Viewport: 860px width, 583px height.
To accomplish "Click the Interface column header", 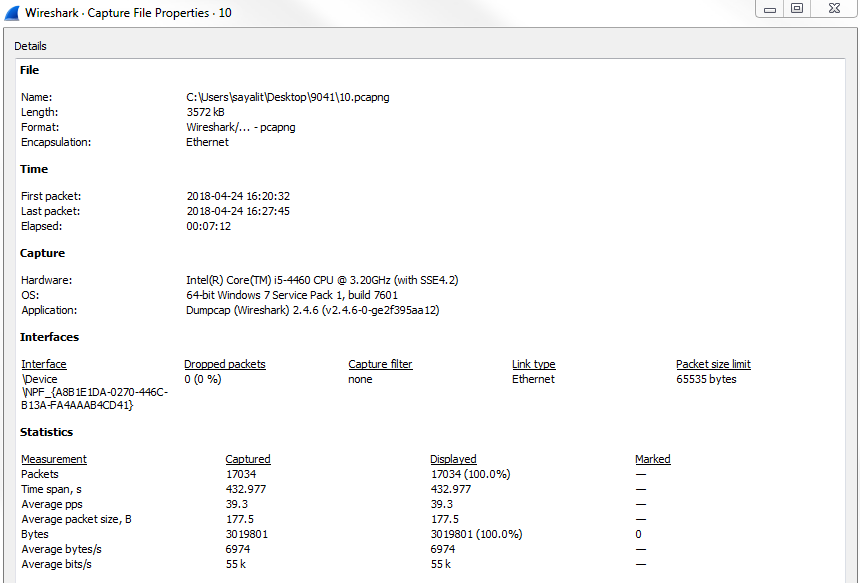I will [44, 364].
